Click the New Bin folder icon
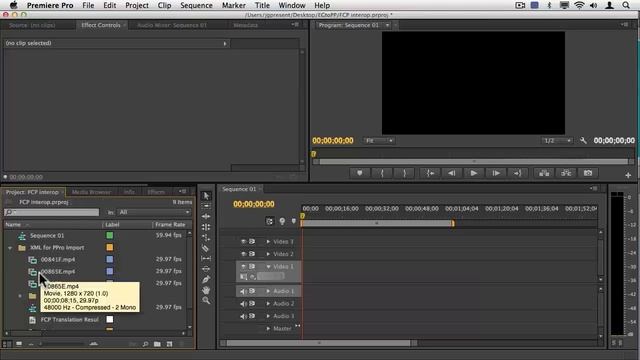 click(157, 344)
